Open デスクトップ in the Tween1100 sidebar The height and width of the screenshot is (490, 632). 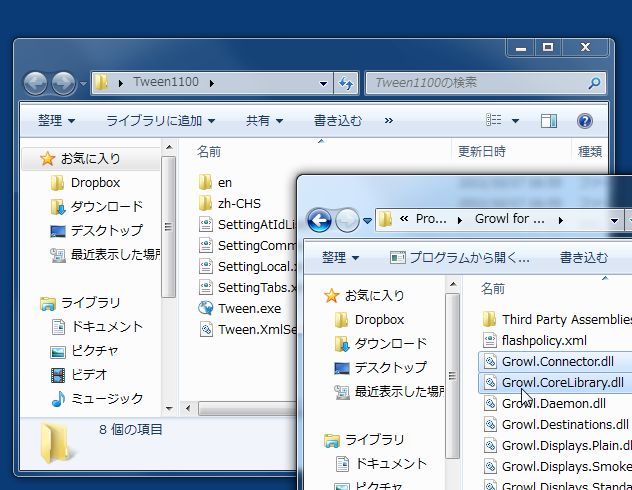pyautogui.click(x=97, y=230)
